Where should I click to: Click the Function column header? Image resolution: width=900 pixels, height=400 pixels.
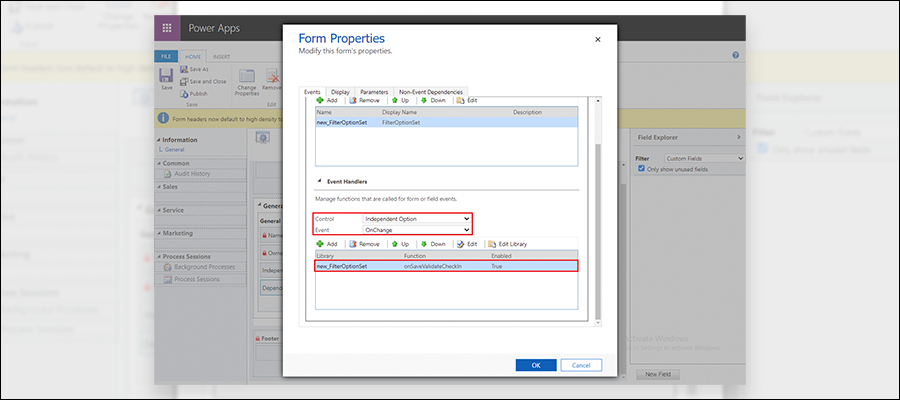[x=414, y=255]
